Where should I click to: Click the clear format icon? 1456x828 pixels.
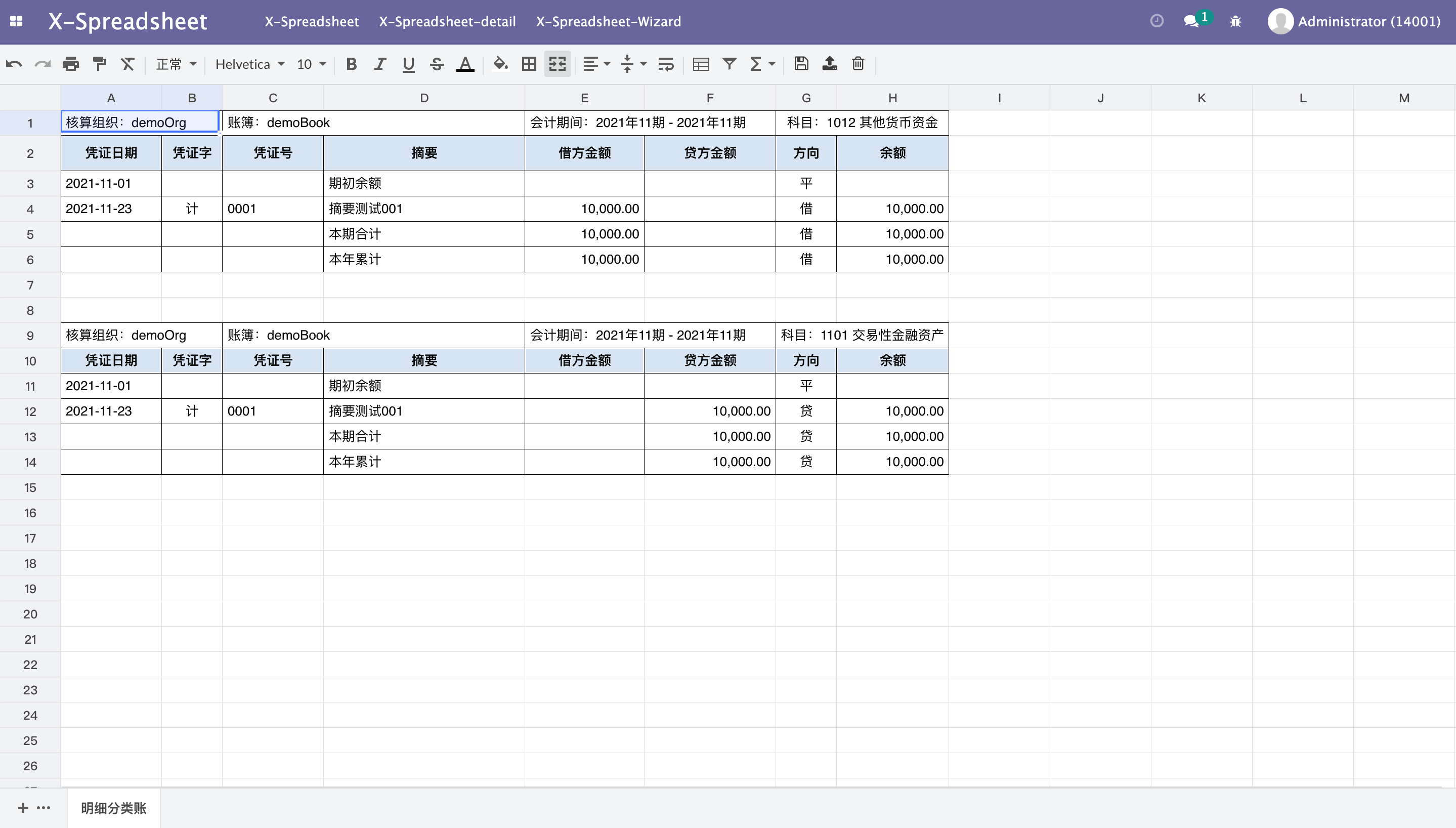(x=128, y=64)
